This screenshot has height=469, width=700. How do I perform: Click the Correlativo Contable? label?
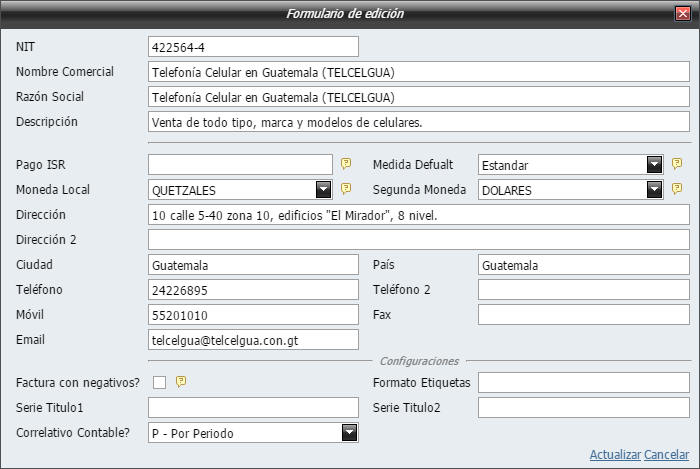pos(73,432)
